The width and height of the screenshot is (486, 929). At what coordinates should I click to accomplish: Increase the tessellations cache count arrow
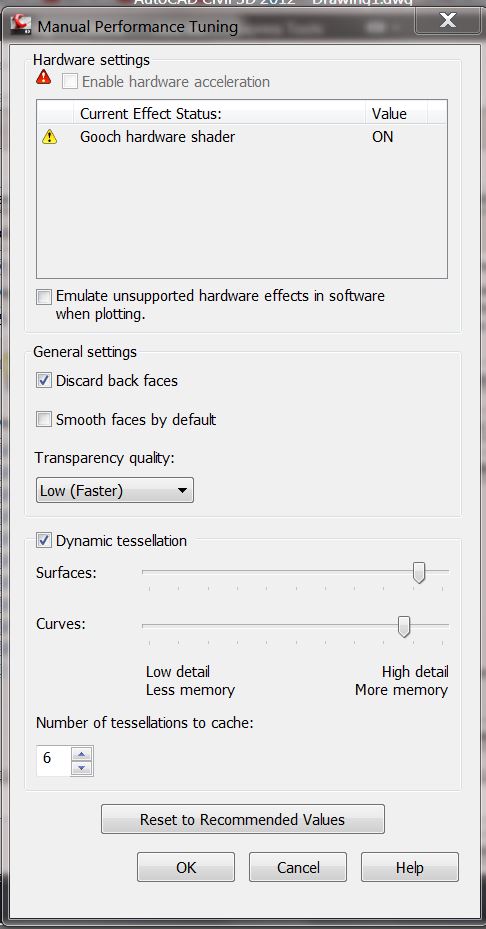tap(82, 754)
